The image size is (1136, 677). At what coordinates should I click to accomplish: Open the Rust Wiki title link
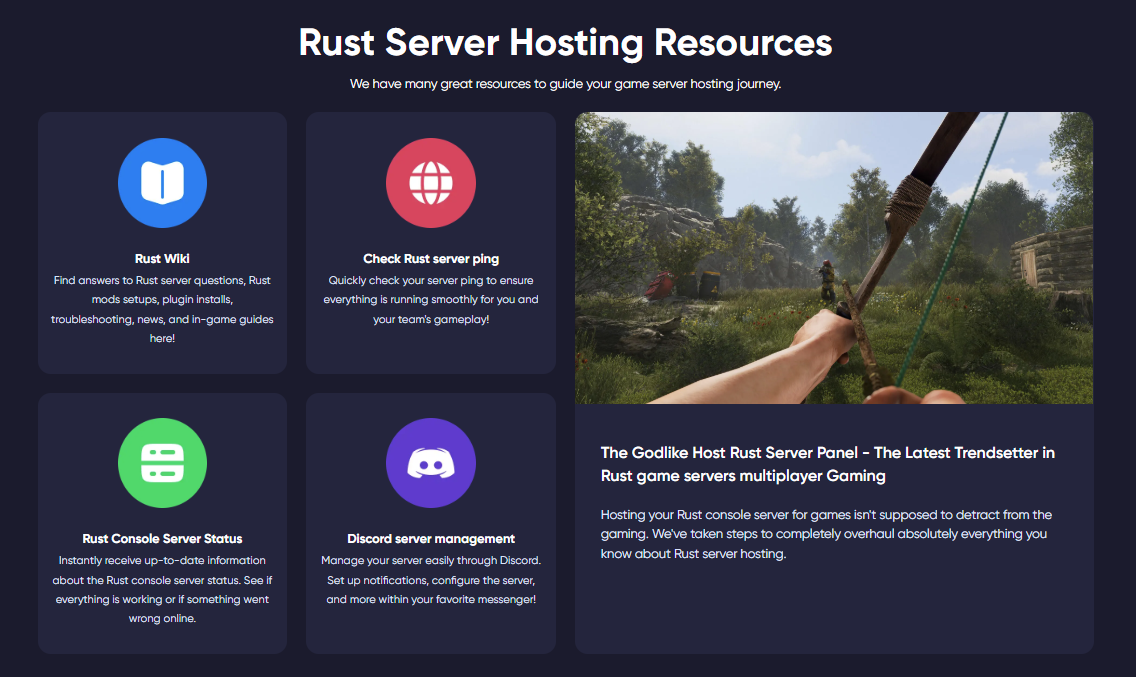[162, 259]
